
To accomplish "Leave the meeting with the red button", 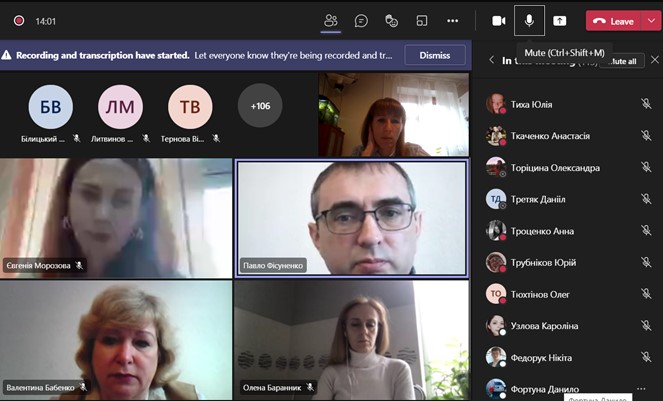I will (x=614, y=21).
